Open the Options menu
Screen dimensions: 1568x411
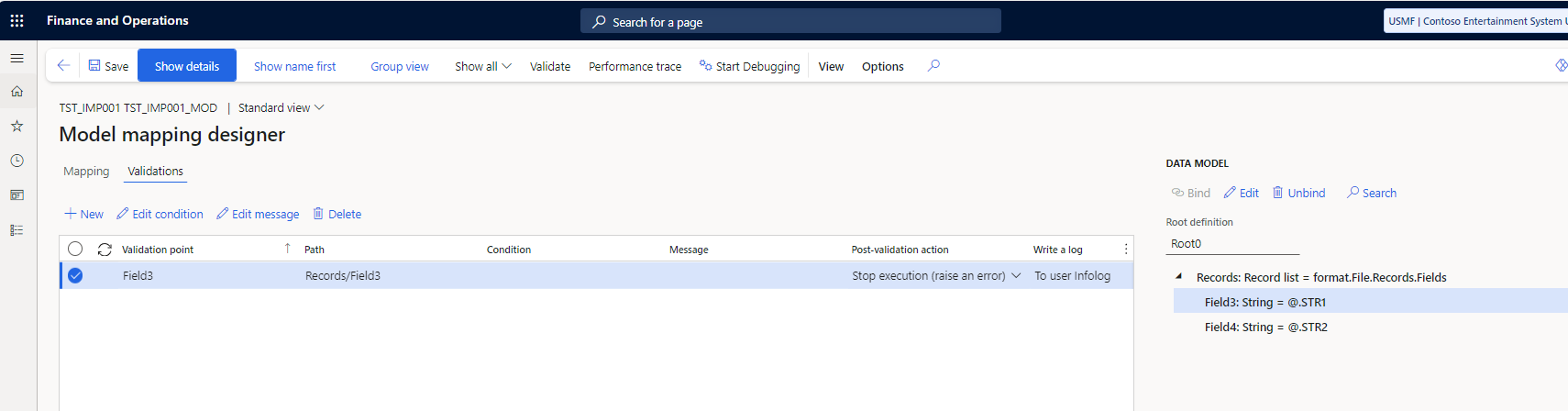click(x=882, y=66)
